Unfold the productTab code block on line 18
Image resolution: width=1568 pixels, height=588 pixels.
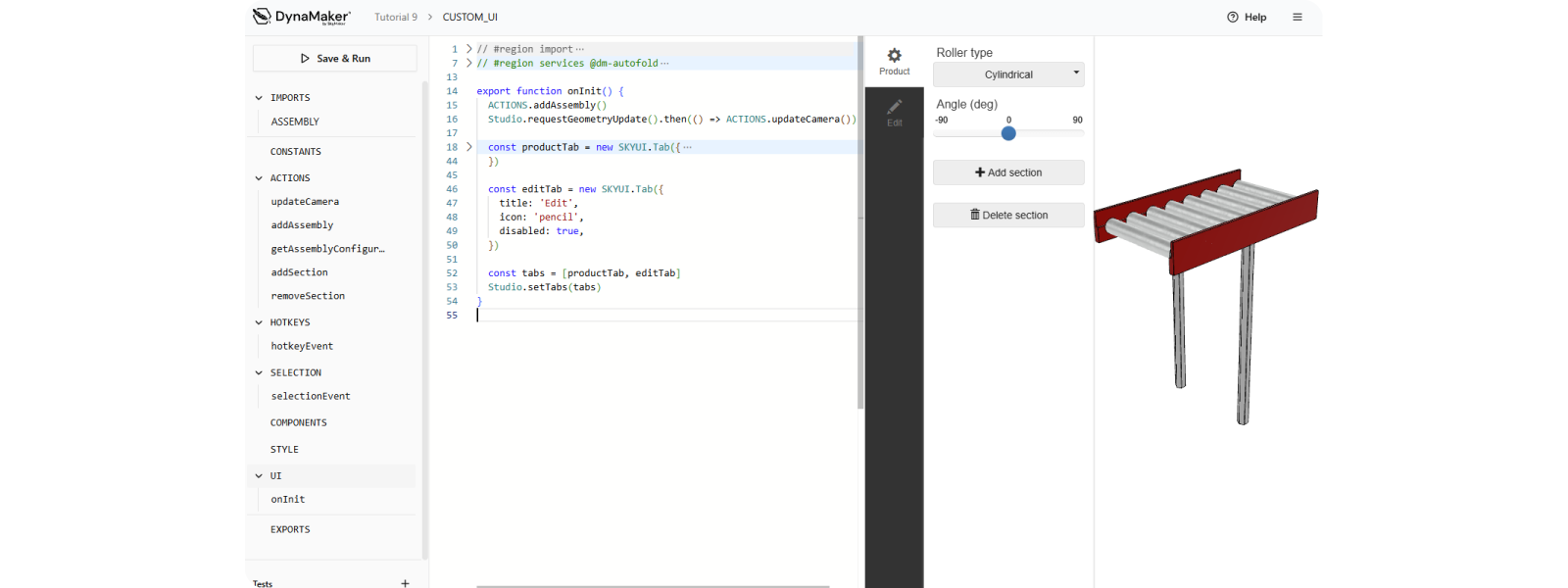click(469, 147)
